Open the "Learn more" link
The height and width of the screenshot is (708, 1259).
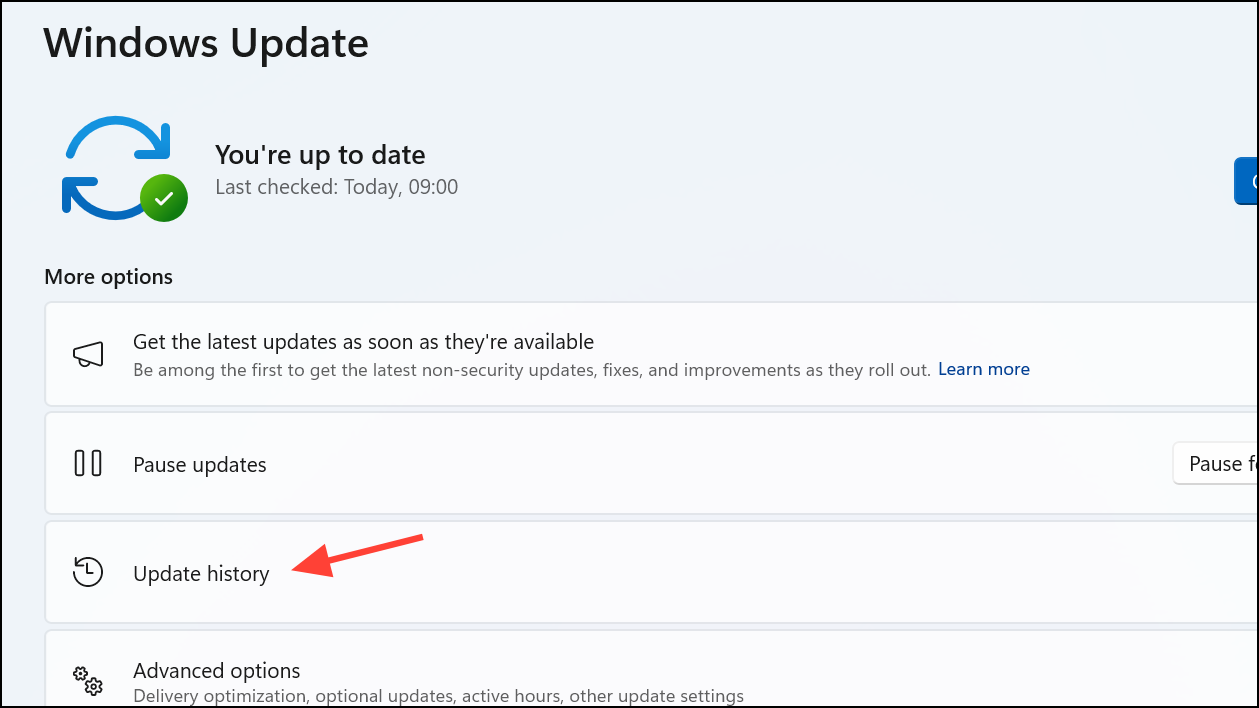[983, 369]
